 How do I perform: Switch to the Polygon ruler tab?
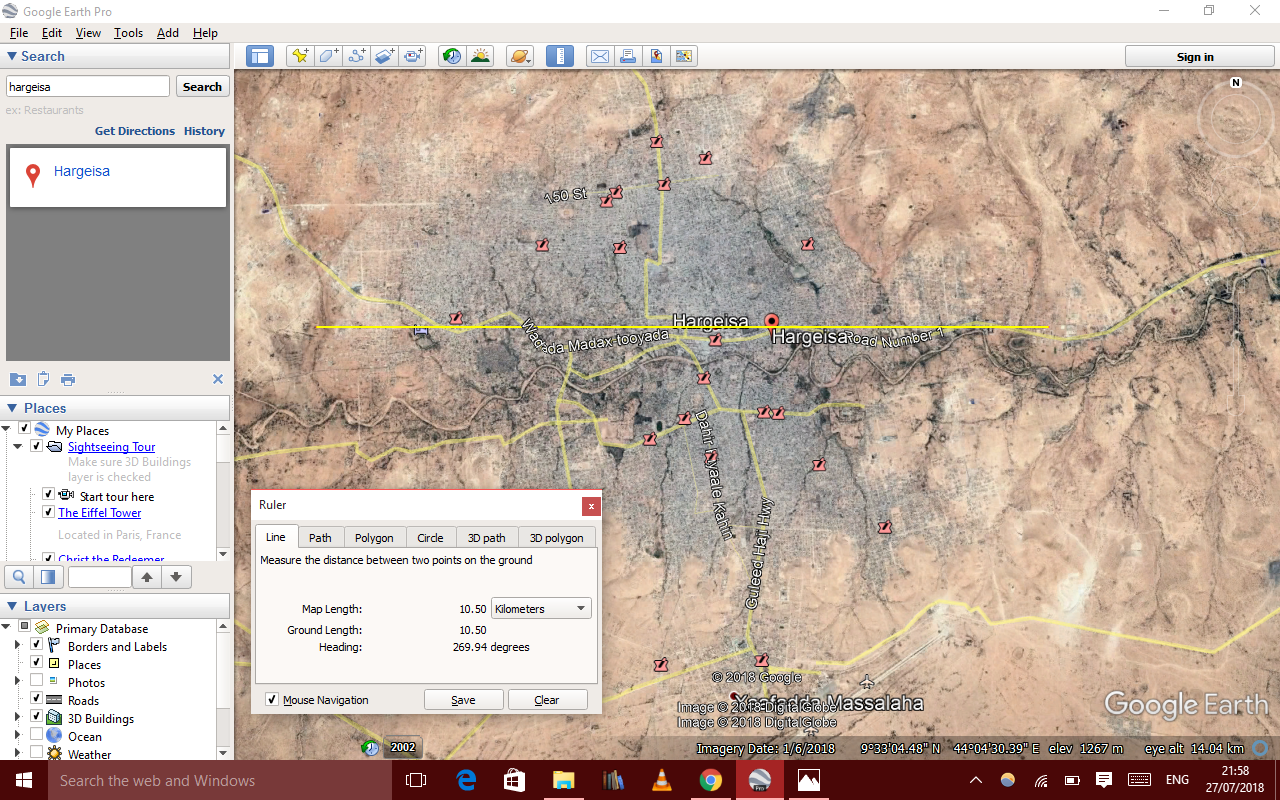click(x=374, y=538)
